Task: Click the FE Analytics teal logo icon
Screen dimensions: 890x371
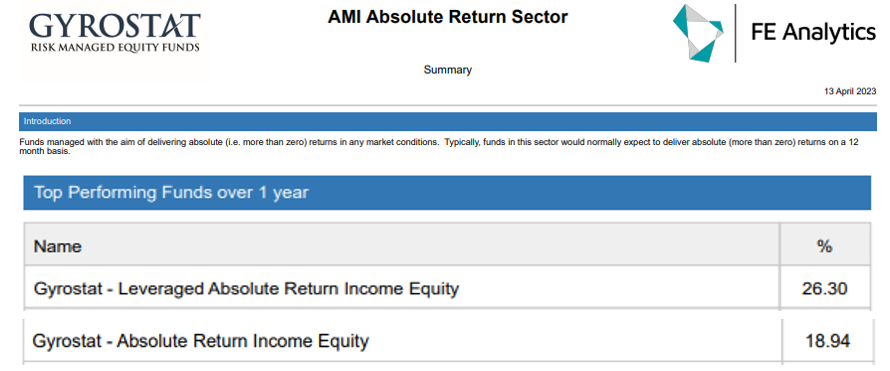Action: coord(698,33)
